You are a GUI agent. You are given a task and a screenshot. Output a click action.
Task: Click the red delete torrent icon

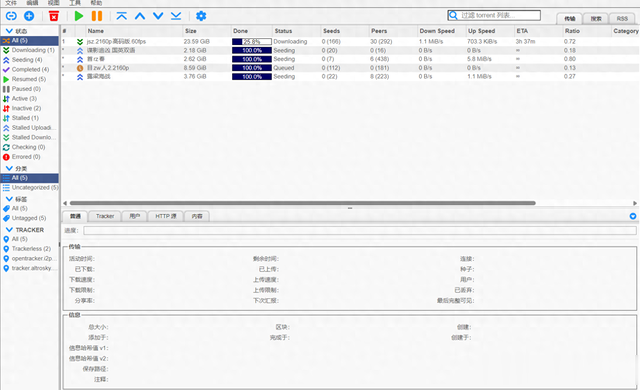click(53, 16)
